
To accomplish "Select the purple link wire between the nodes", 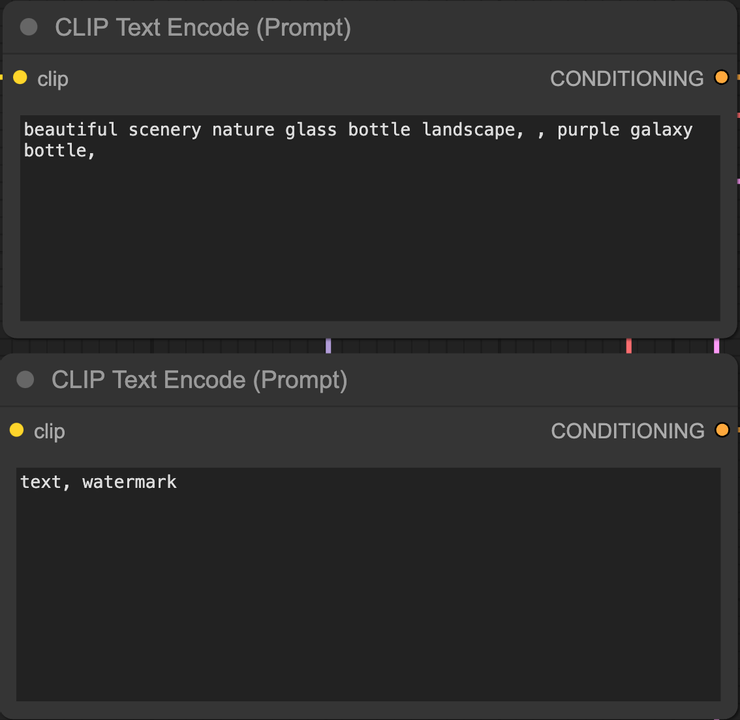I will tap(328, 346).
